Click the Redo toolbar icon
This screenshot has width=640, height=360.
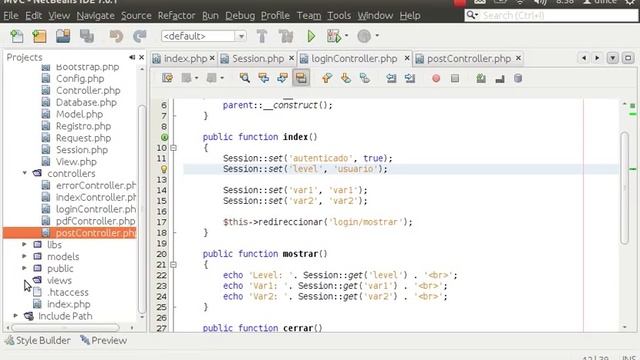140,36
